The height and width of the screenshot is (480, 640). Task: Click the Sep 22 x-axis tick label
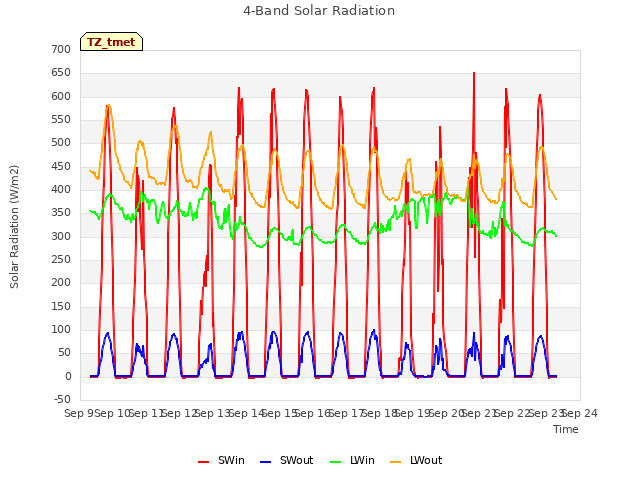[x=513, y=413]
